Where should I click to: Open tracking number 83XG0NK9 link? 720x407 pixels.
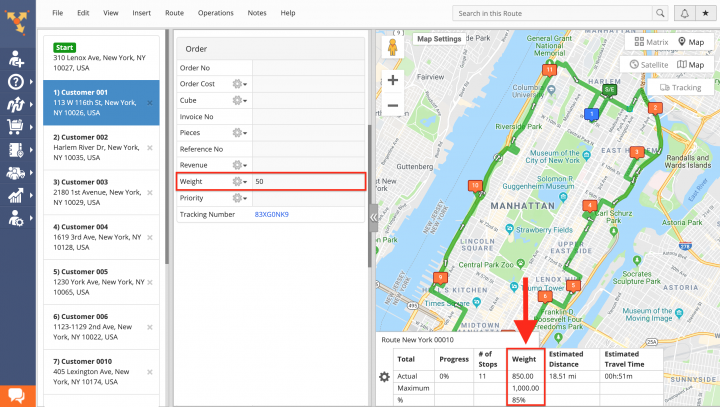click(x=271, y=215)
